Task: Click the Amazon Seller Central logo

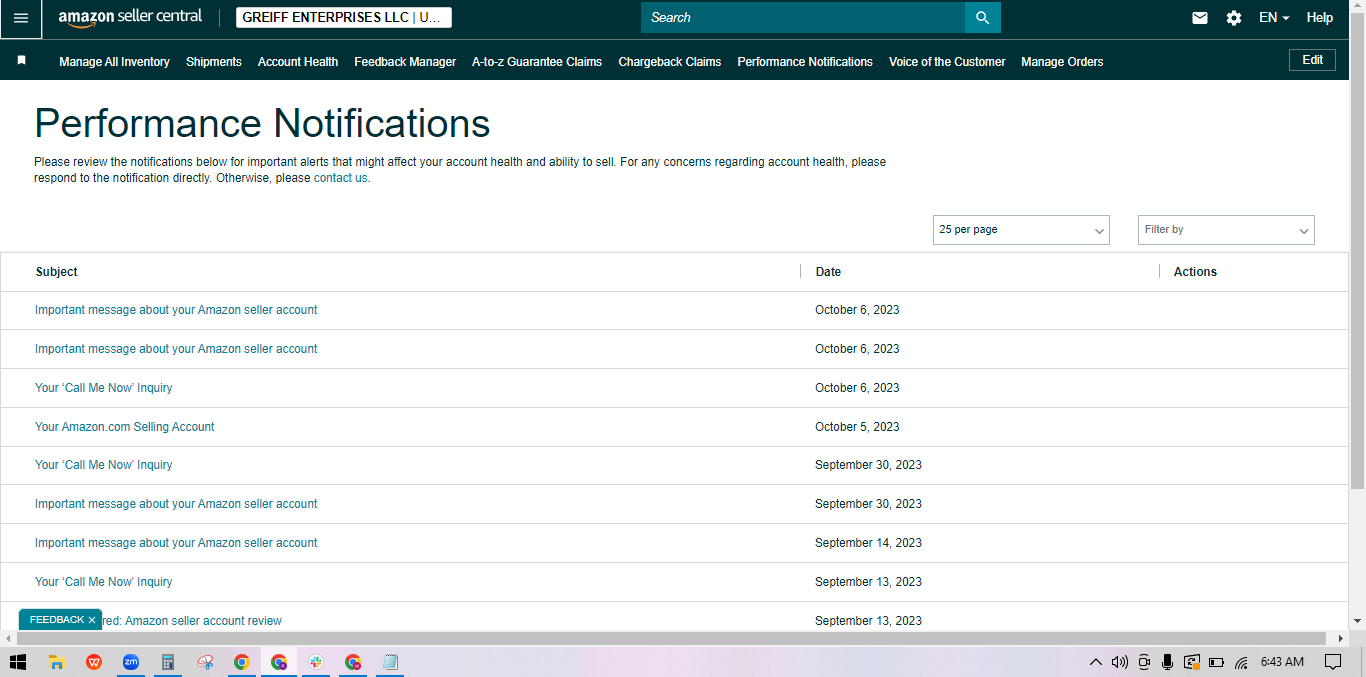Action: pyautogui.click(x=130, y=18)
